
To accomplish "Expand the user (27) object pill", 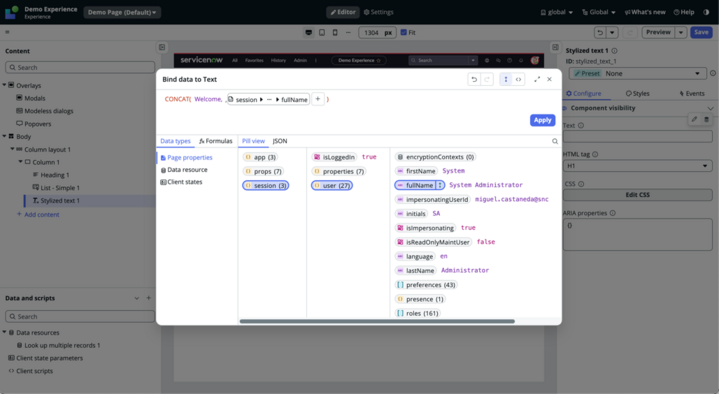I will point(332,186).
